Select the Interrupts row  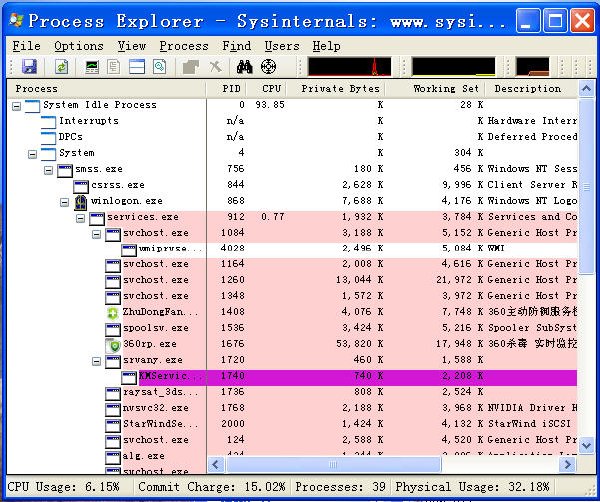coord(293,122)
